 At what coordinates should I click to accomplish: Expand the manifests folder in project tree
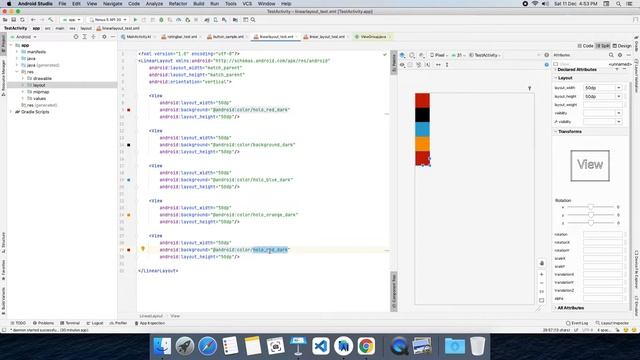pyautogui.click(x=17, y=52)
